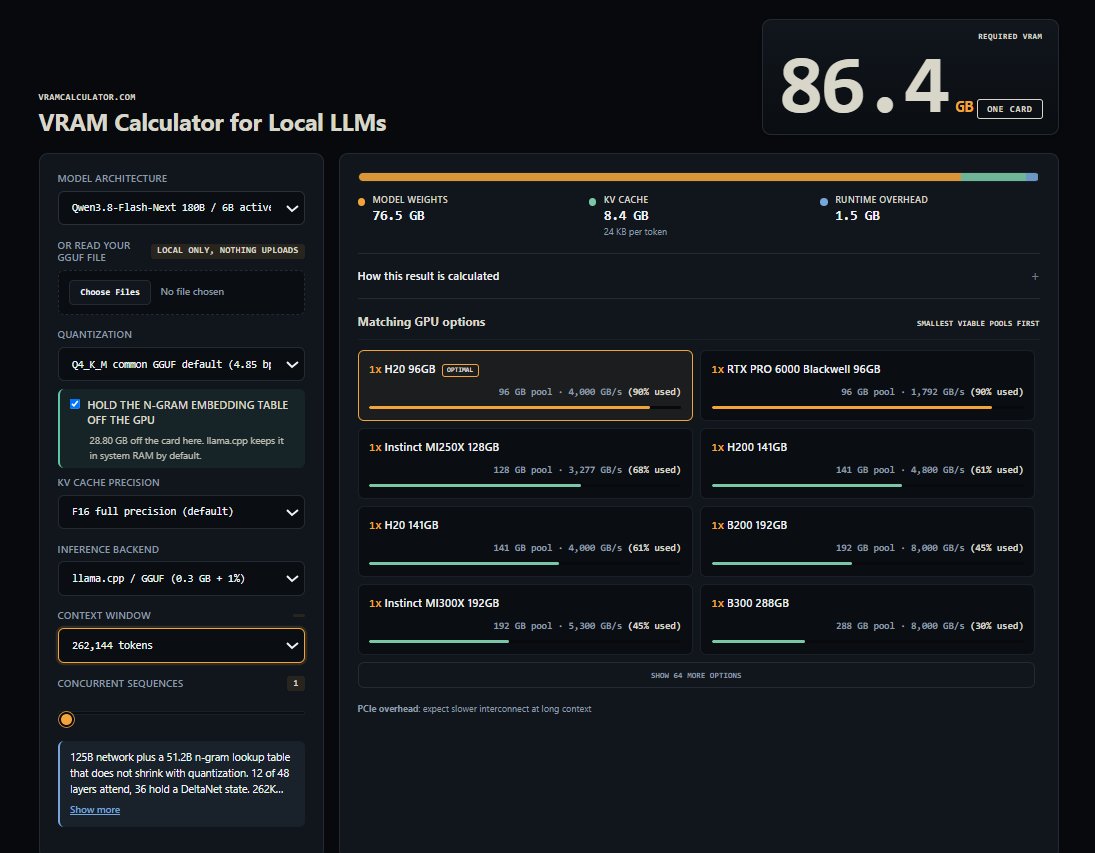The height and width of the screenshot is (853, 1095).
Task: Open the Context Window tokens dropdown
Action: [181, 646]
